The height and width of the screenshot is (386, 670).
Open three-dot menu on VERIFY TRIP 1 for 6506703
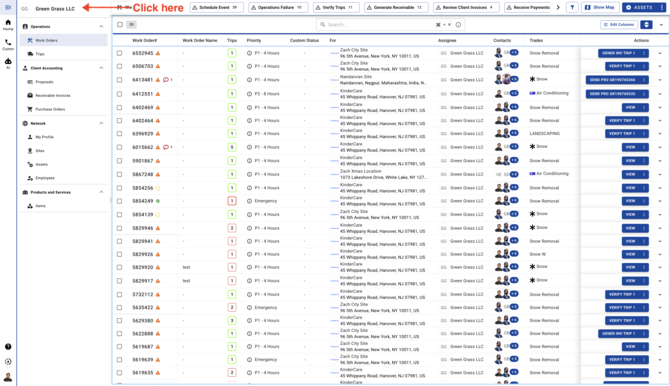pos(644,66)
